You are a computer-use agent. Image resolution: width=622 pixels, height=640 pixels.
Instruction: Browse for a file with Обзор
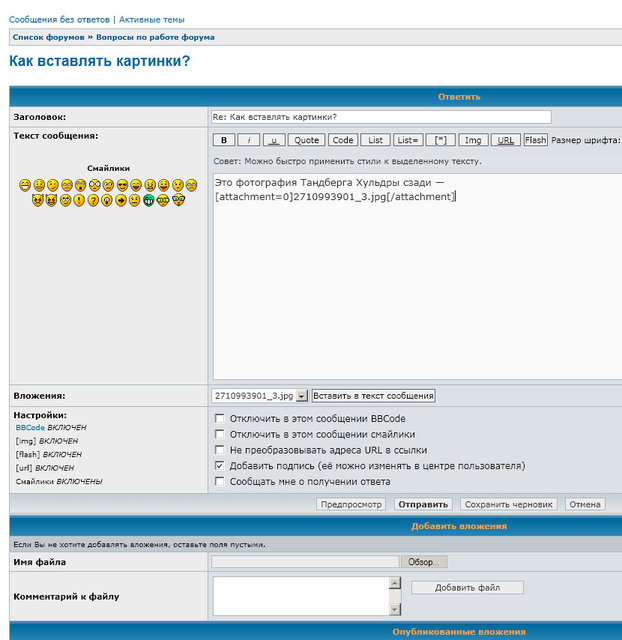[x=424, y=562]
